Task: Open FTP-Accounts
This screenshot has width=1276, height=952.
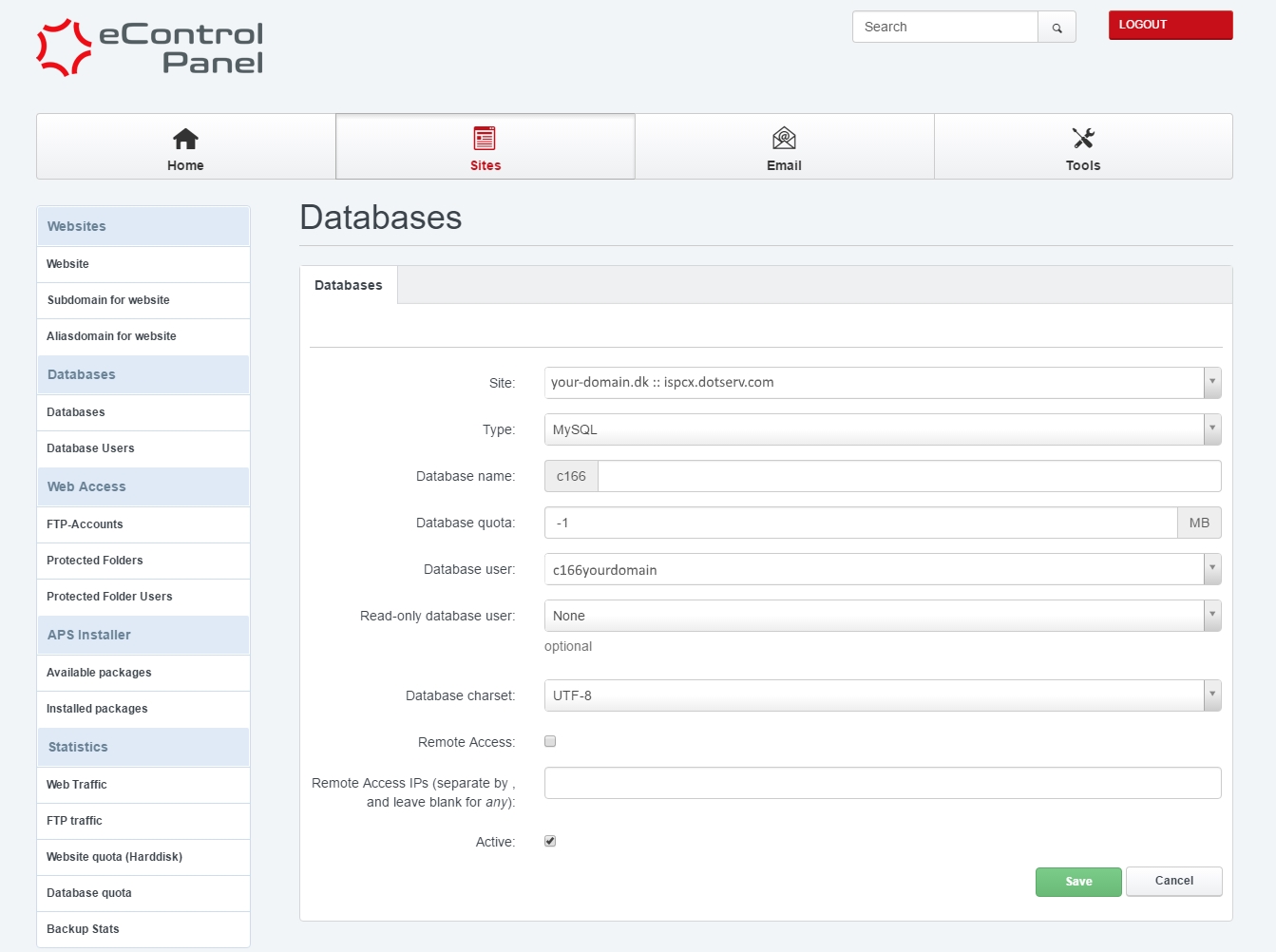Action: (x=143, y=524)
